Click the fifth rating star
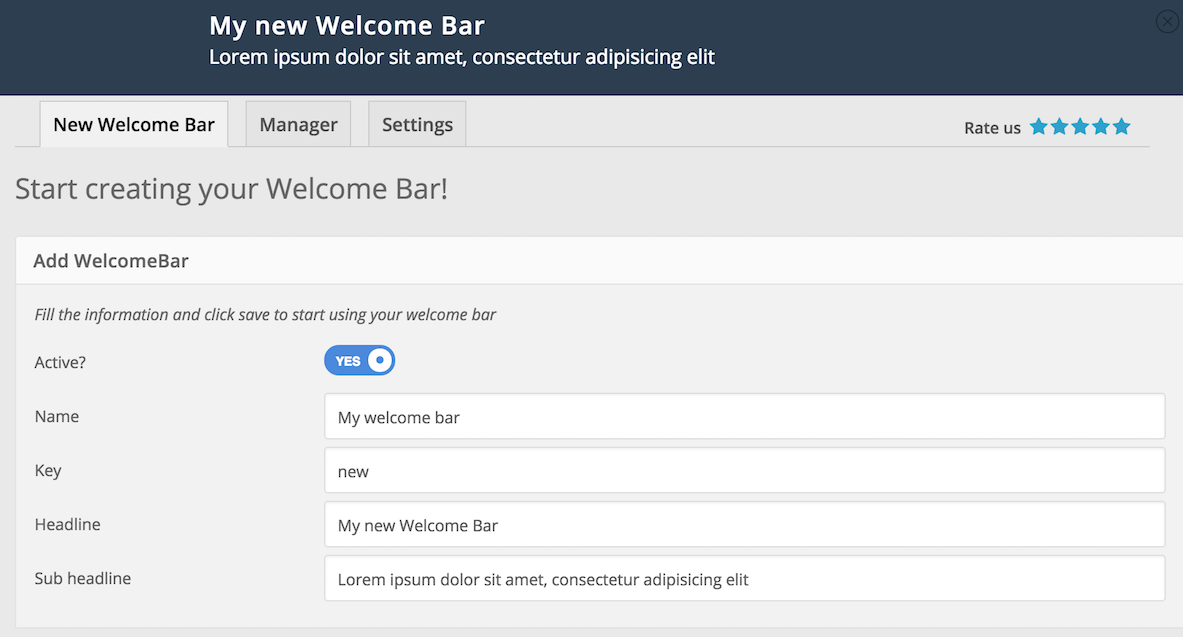This screenshot has width=1183, height=637. coord(1121,127)
